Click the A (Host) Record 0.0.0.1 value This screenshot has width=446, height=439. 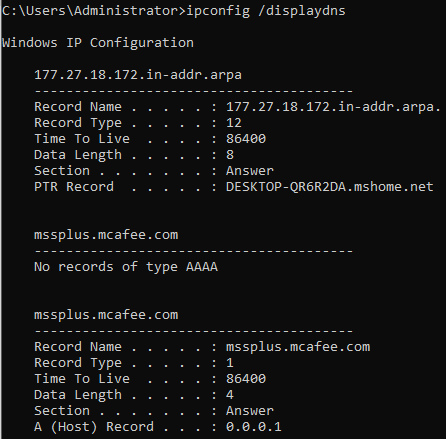[x=254, y=427]
